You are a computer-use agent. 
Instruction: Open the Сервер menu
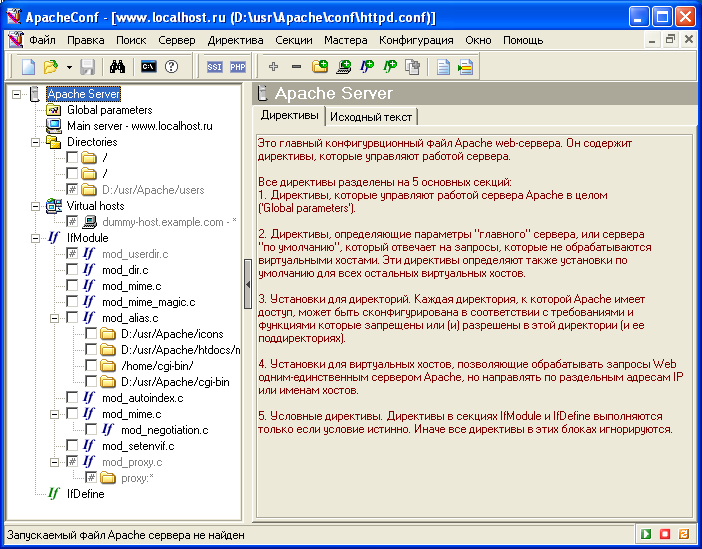pos(177,40)
